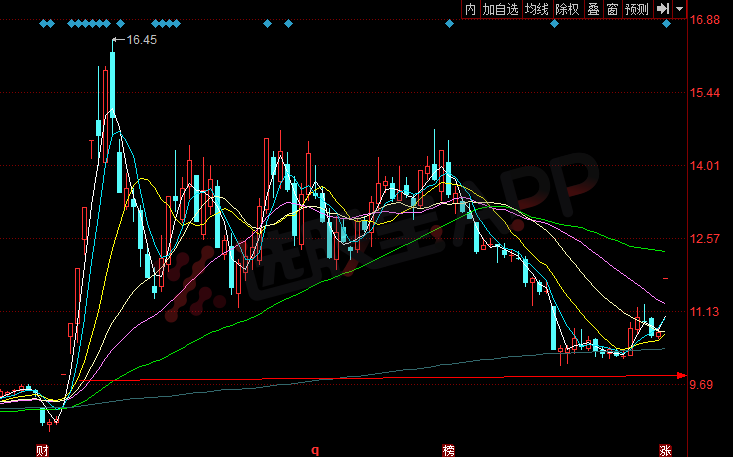Add stock via 加自选 button
Screen dimensions: 733x457
[501, 9]
